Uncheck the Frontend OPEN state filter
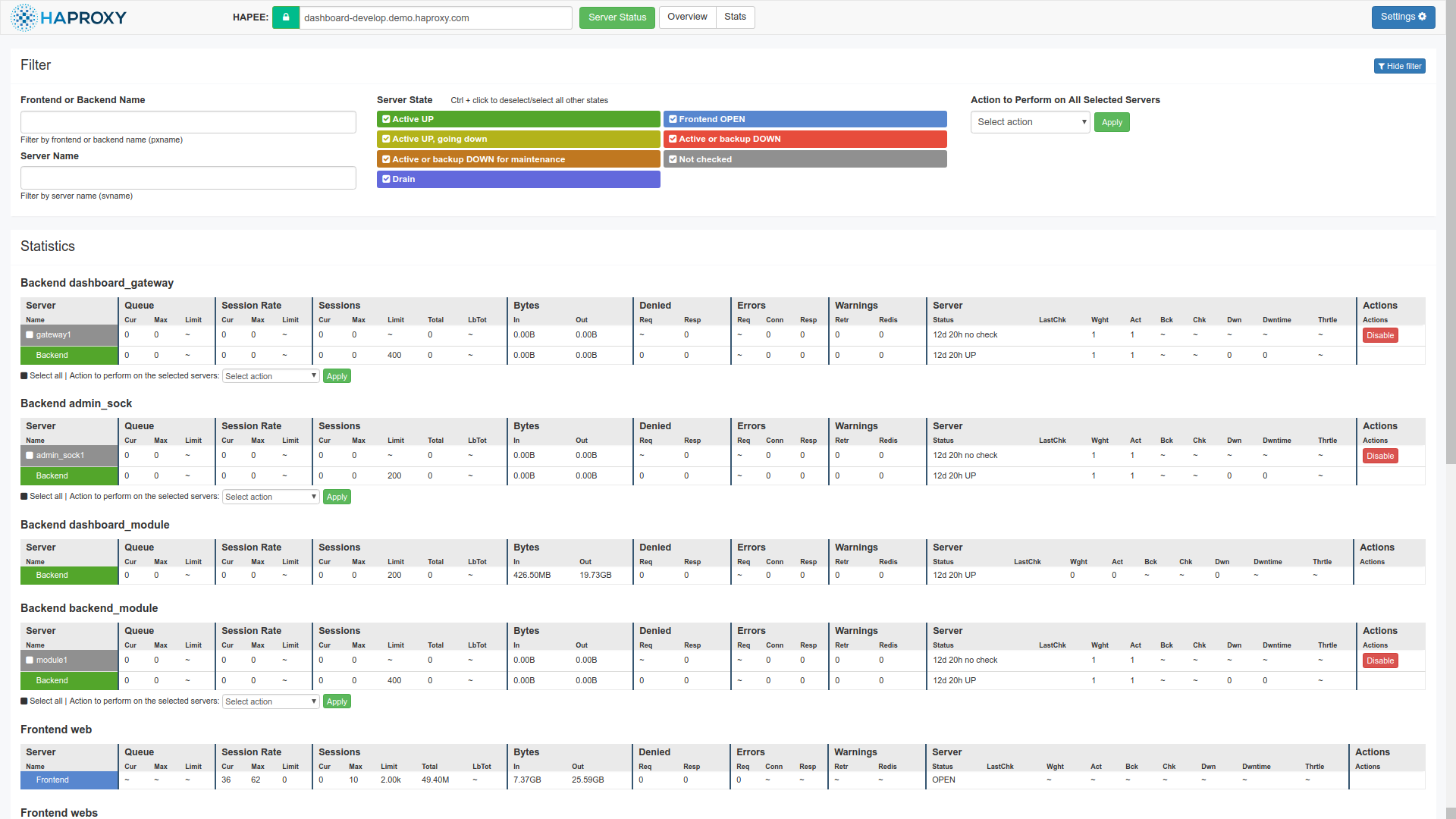 pos(673,119)
